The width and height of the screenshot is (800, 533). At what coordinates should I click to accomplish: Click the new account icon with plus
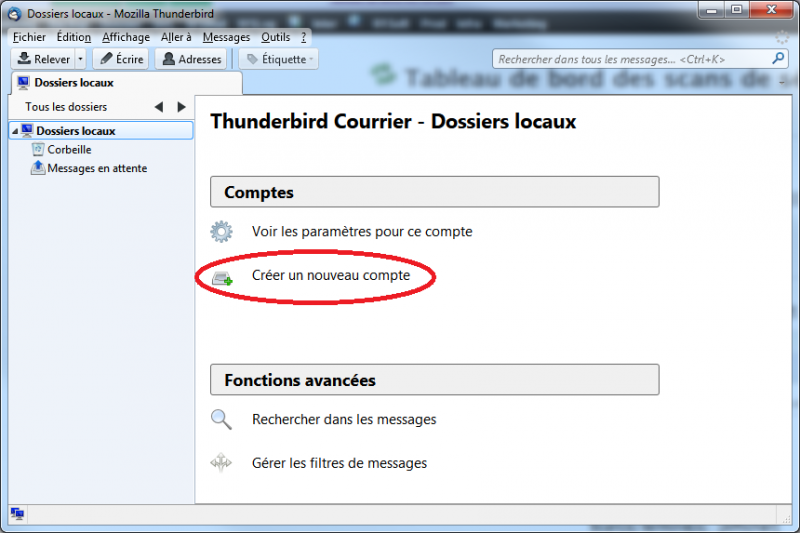point(222,278)
